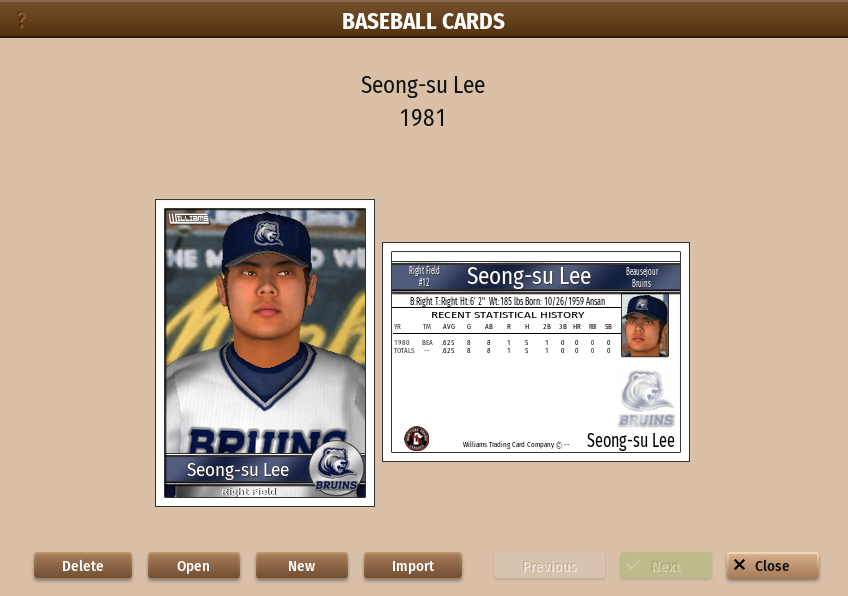Go to the Previous card
This screenshot has height=596, width=848.
click(x=549, y=566)
